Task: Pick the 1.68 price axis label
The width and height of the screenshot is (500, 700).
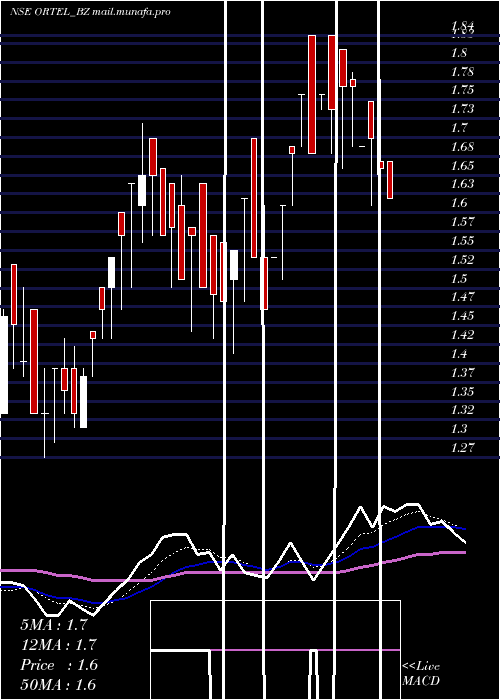Action: (462, 147)
